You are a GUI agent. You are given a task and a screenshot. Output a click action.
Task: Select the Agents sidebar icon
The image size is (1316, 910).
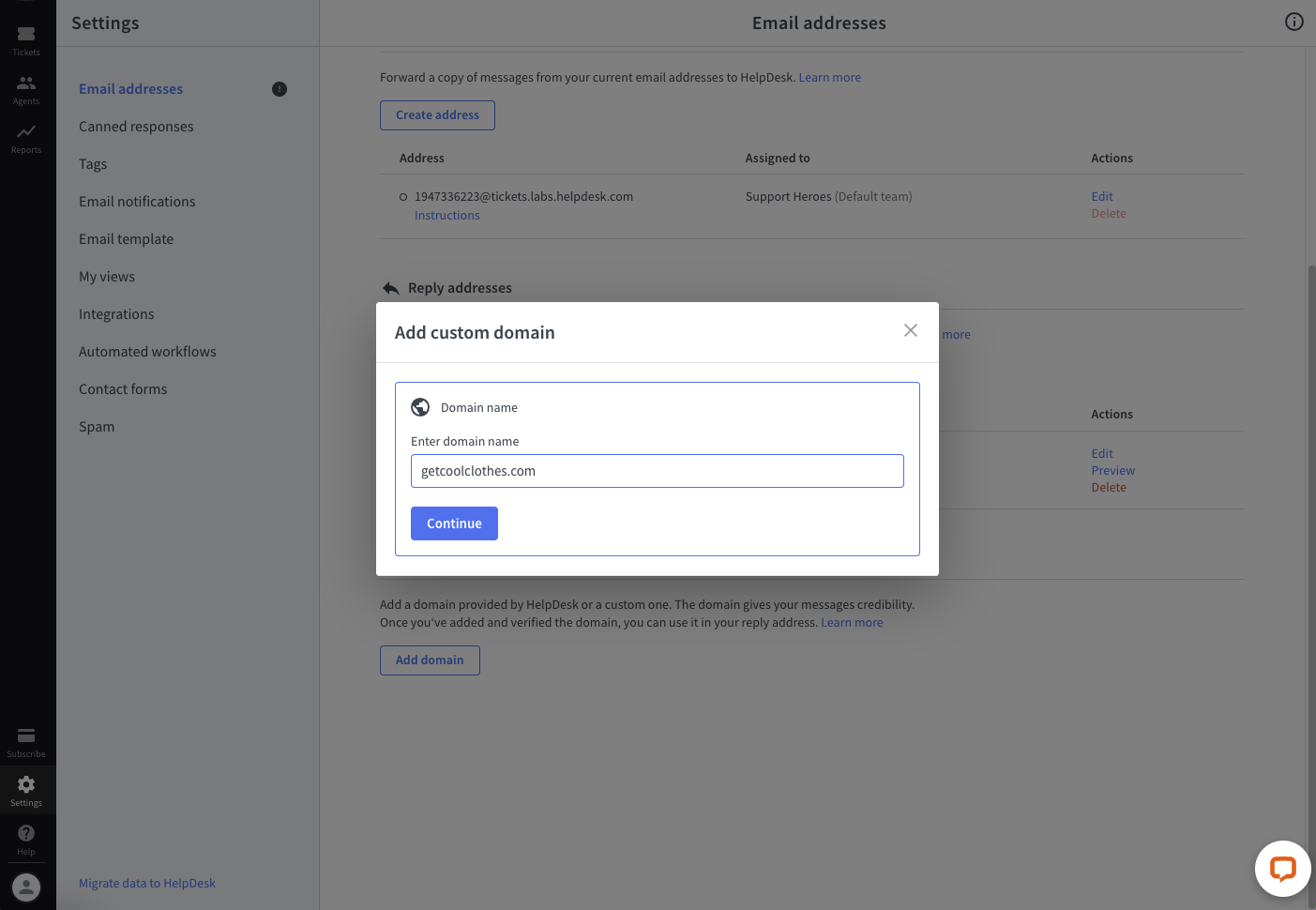point(25,83)
